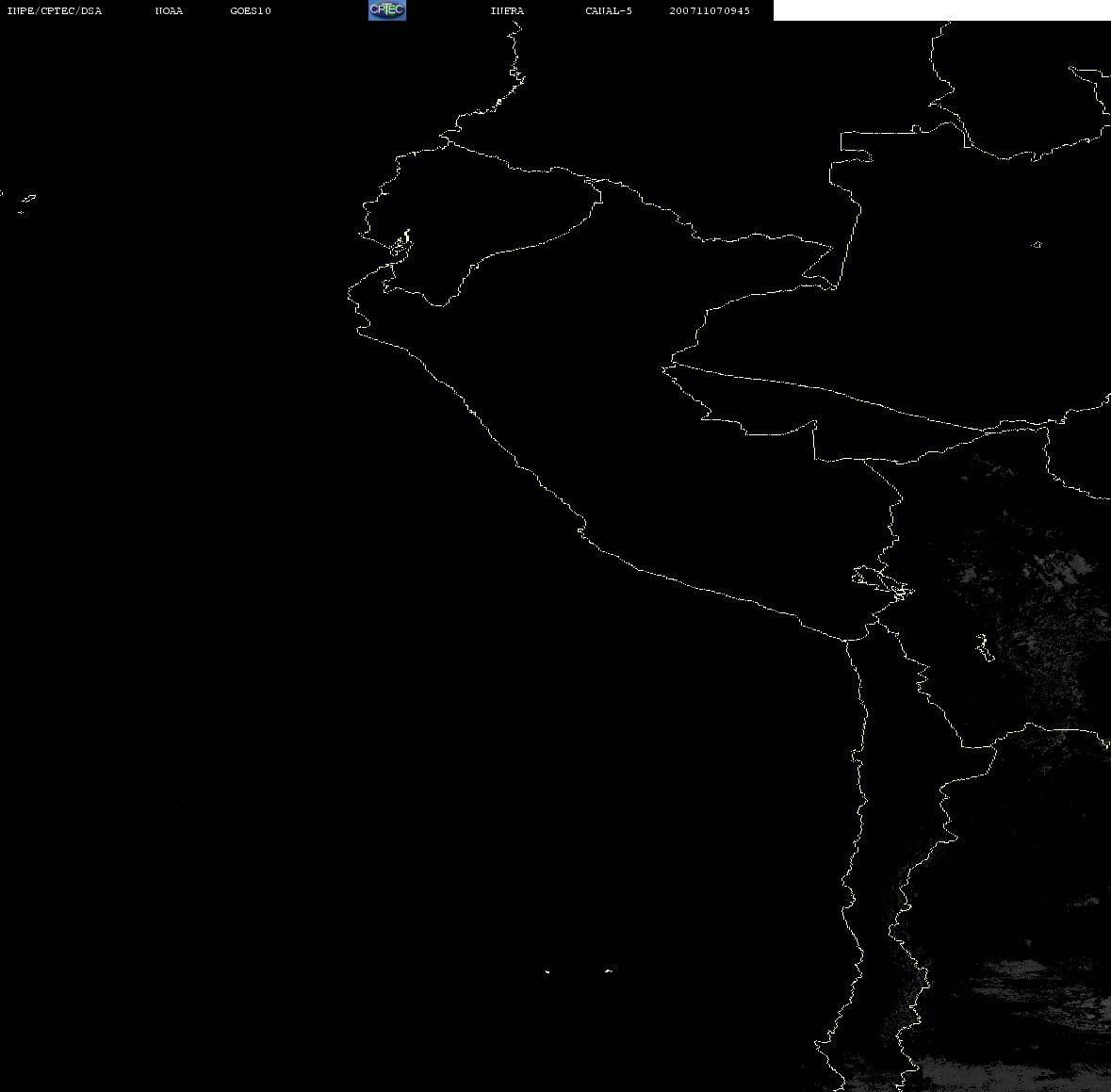1111x1092 pixels.
Task: Click the CPTEC logo in the header
Action: click(x=387, y=10)
